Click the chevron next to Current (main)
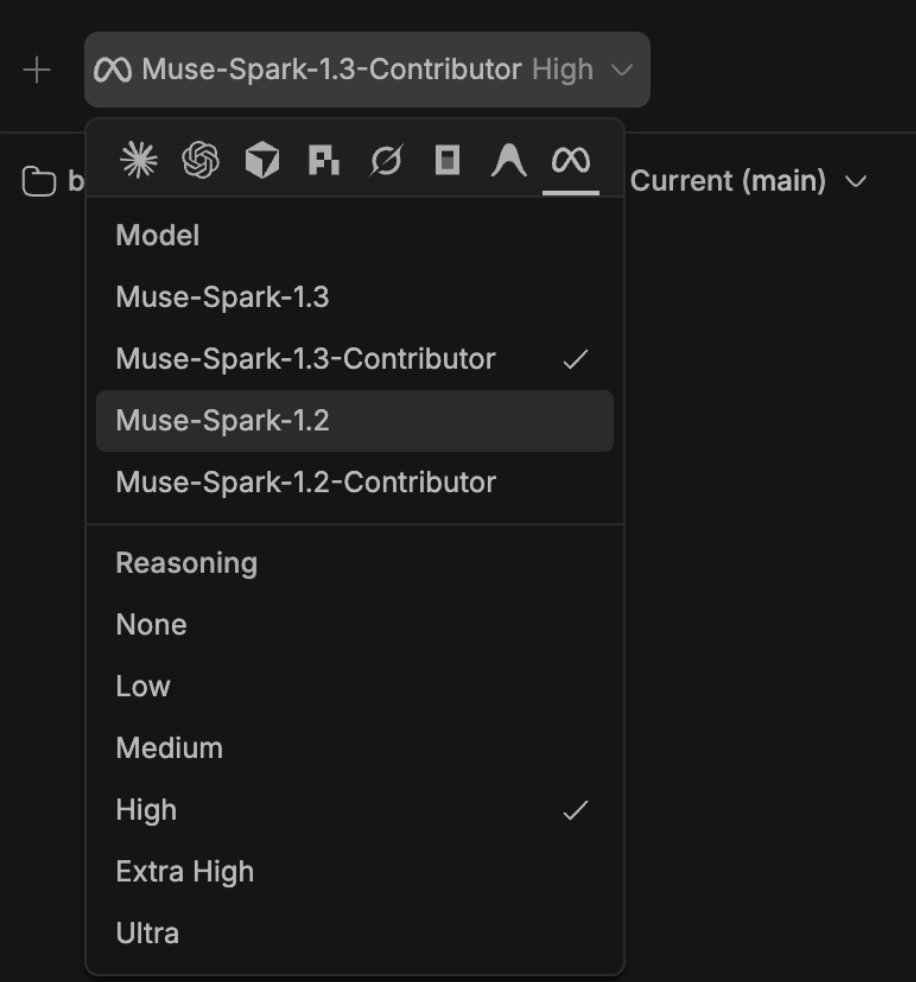The width and height of the screenshot is (916, 982). pyautogui.click(x=855, y=182)
